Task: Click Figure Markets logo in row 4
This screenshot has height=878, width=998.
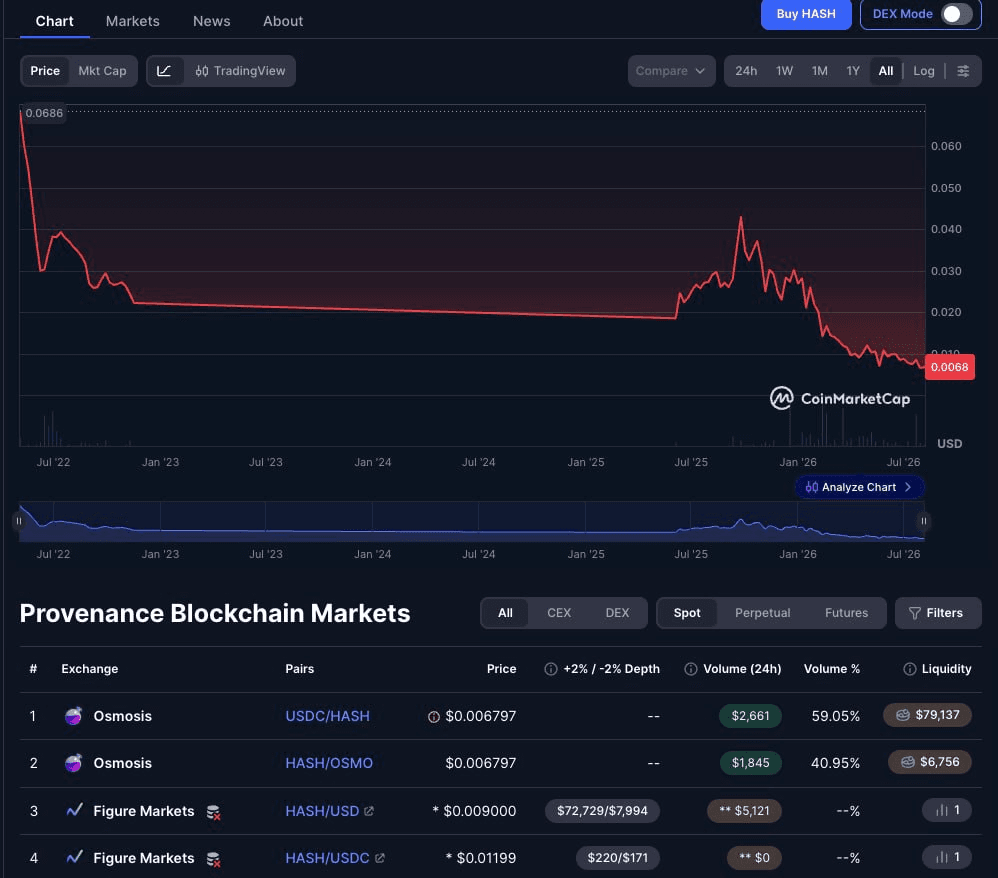Action: (x=74, y=857)
